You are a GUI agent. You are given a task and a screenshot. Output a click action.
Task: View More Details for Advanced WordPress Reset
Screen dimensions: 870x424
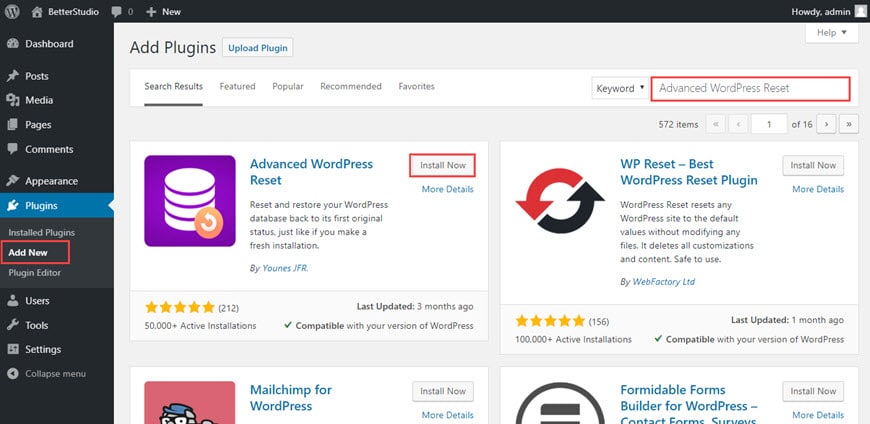coord(448,189)
